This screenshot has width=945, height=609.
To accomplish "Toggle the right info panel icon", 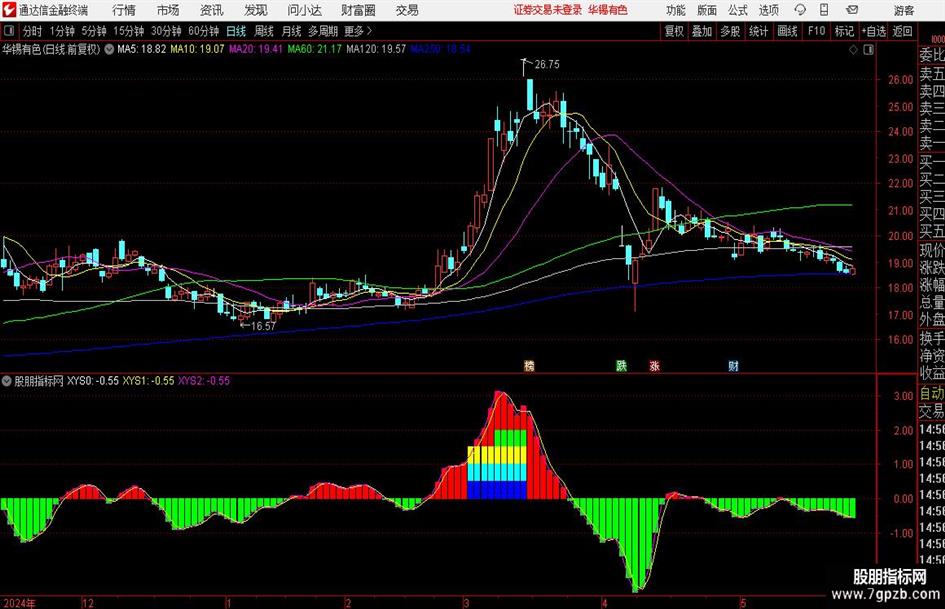I will pos(868,49).
